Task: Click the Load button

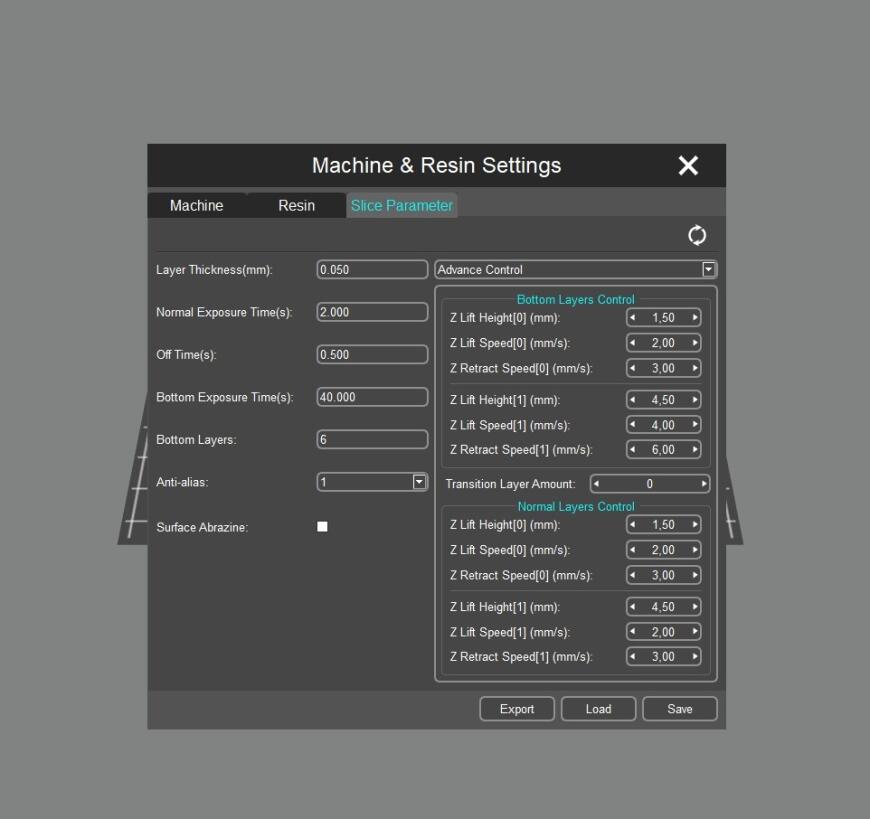Action: tap(598, 709)
